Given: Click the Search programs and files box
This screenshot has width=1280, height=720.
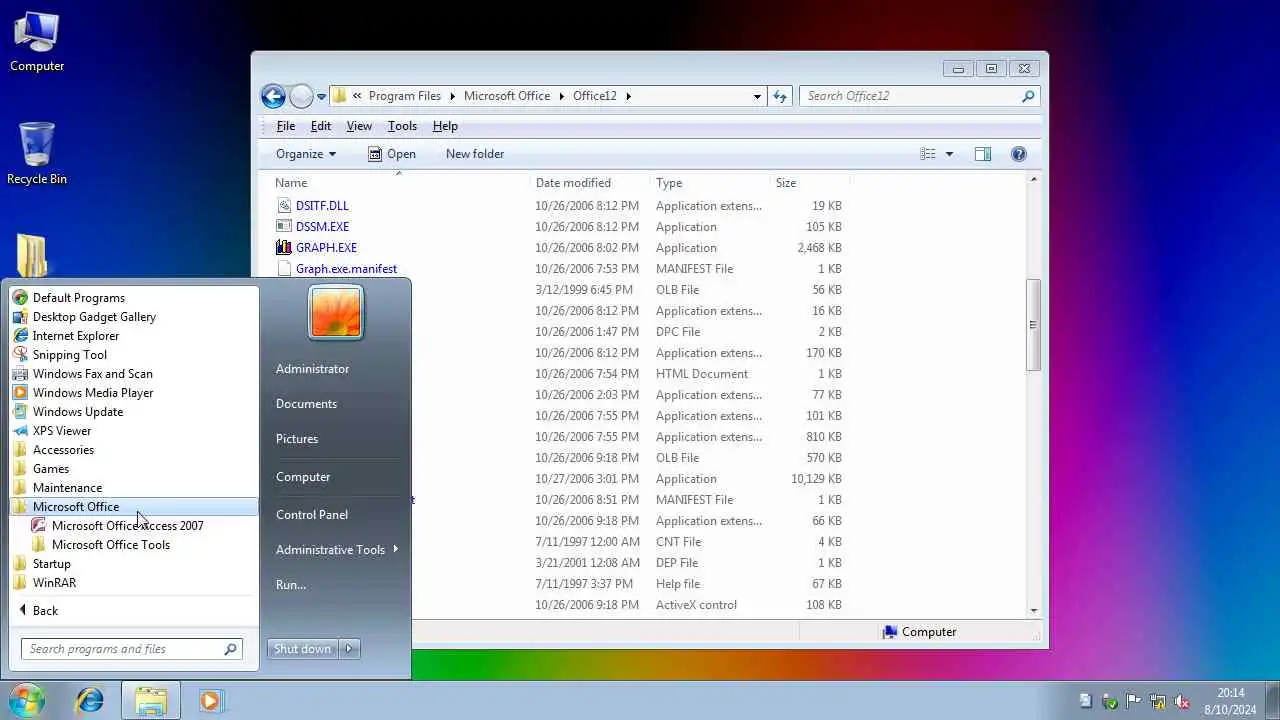Looking at the screenshot, I should [x=131, y=649].
